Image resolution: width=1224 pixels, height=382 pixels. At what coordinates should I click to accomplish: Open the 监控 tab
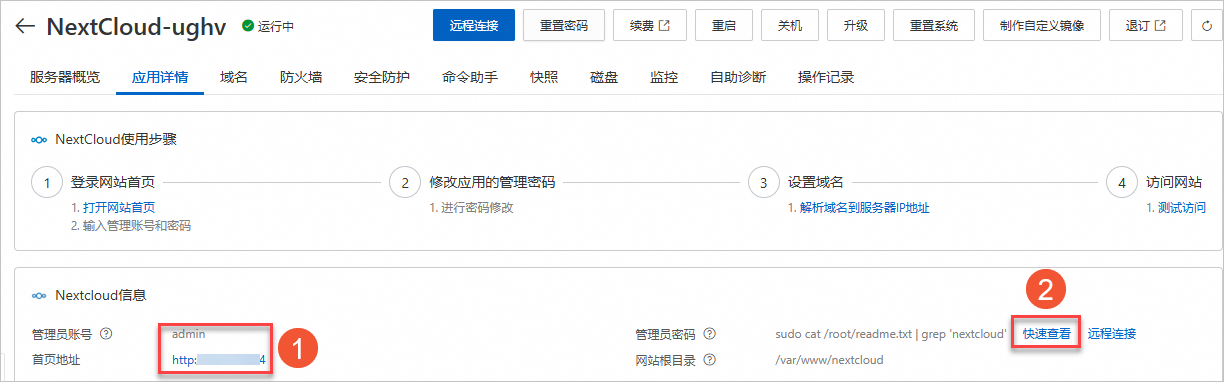click(x=664, y=77)
